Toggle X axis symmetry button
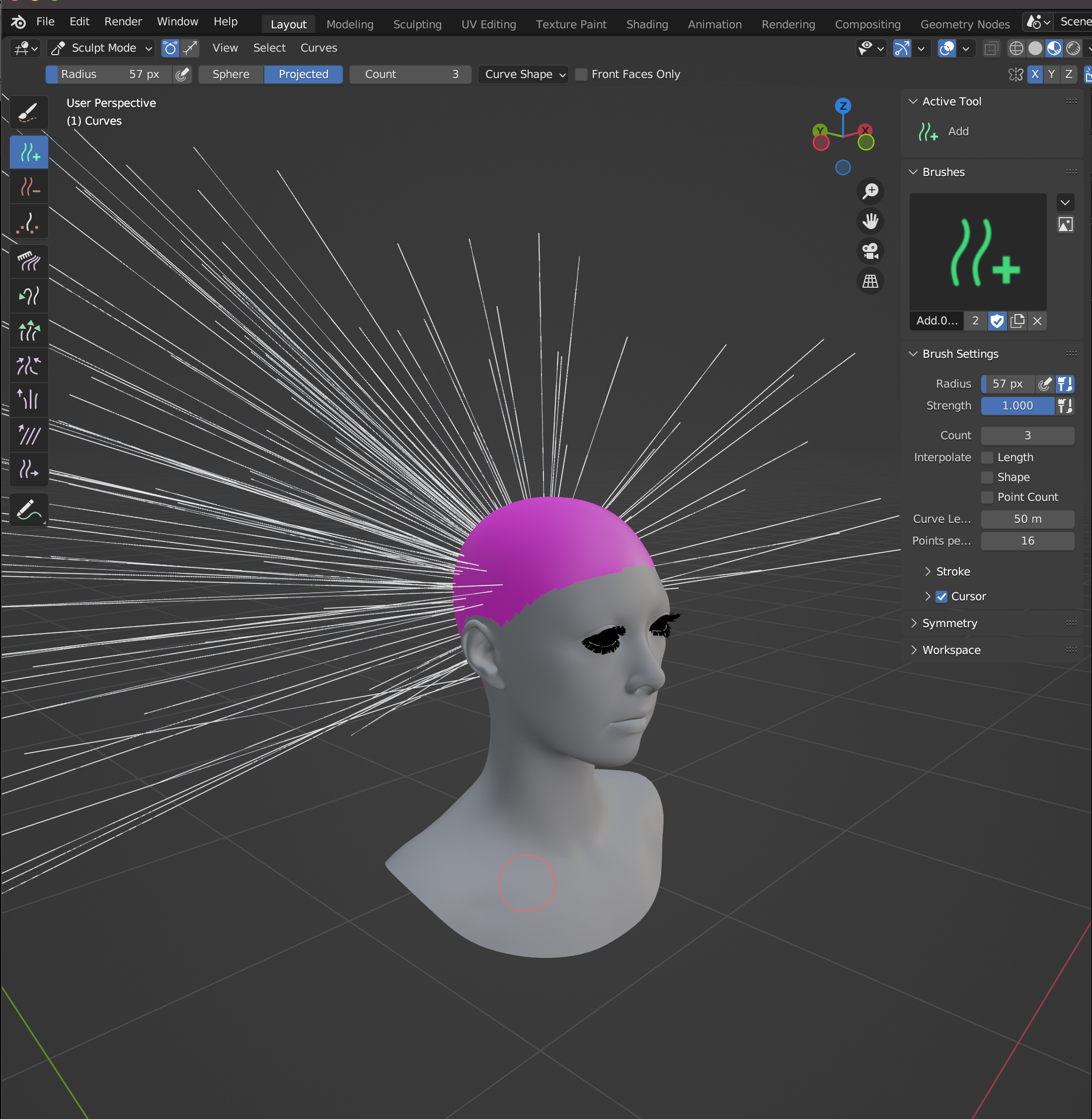Screen dimensions: 1092x1119 point(1035,75)
